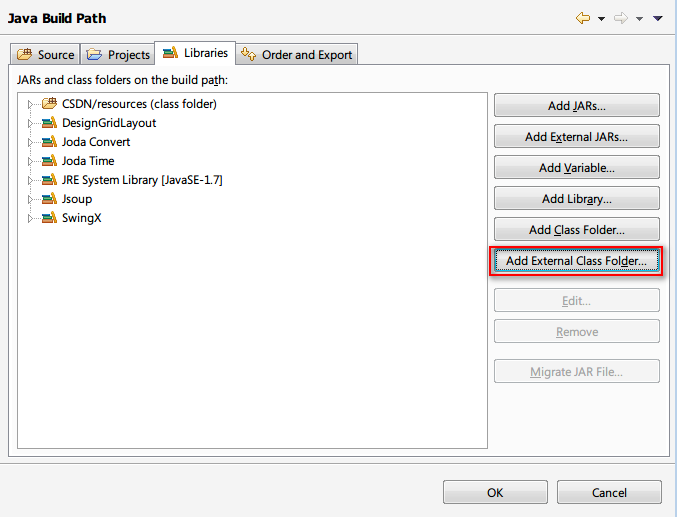
Task: Expand the CSDN/resources class folder node
Action: 30,104
